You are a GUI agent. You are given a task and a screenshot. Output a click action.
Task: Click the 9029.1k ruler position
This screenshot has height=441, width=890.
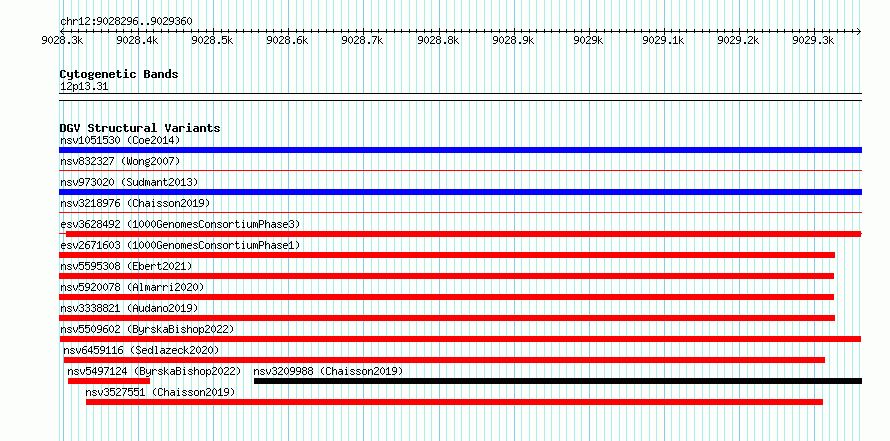(664, 40)
